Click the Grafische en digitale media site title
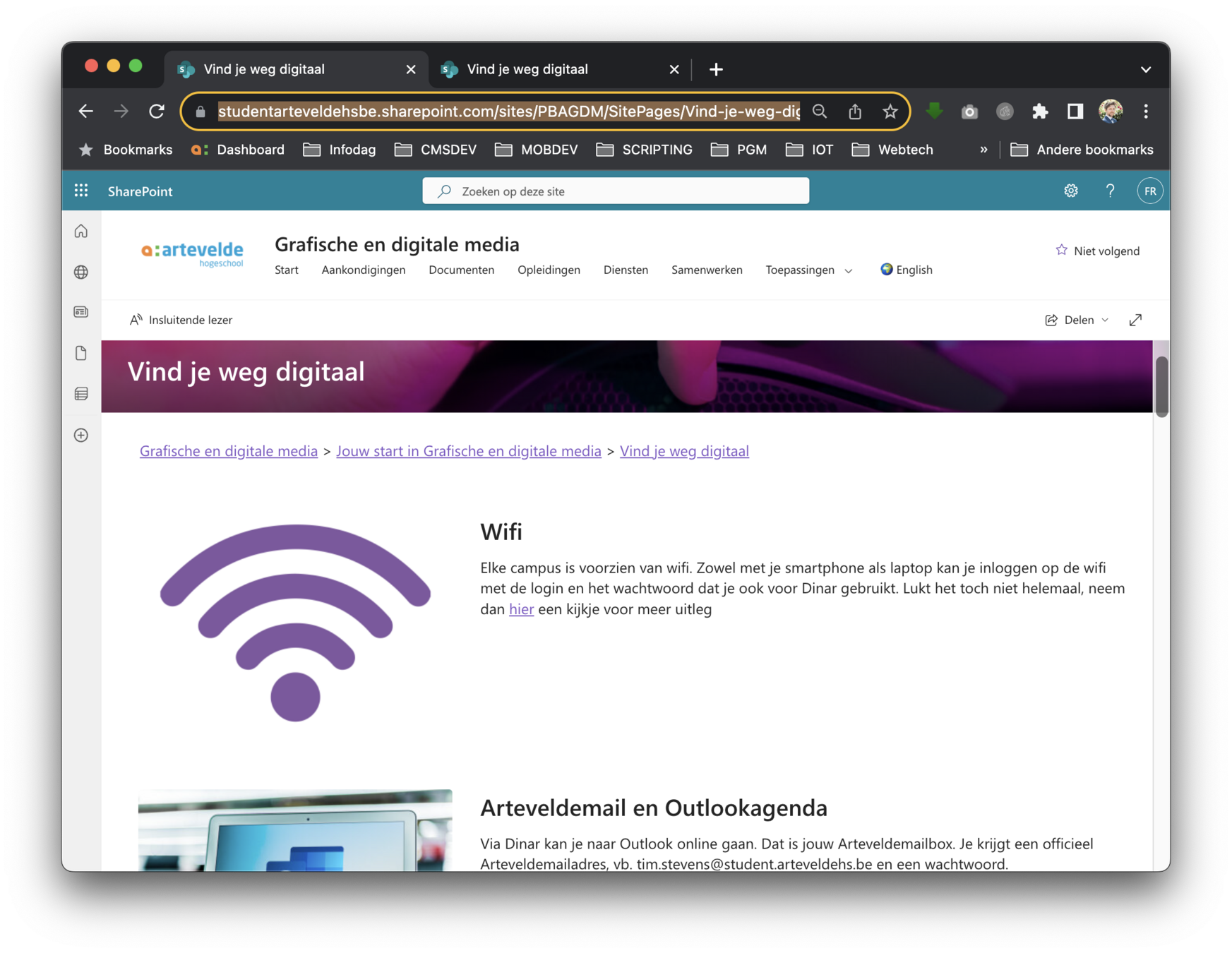Viewport: 1232px width, 953px height. pos(397,244)
